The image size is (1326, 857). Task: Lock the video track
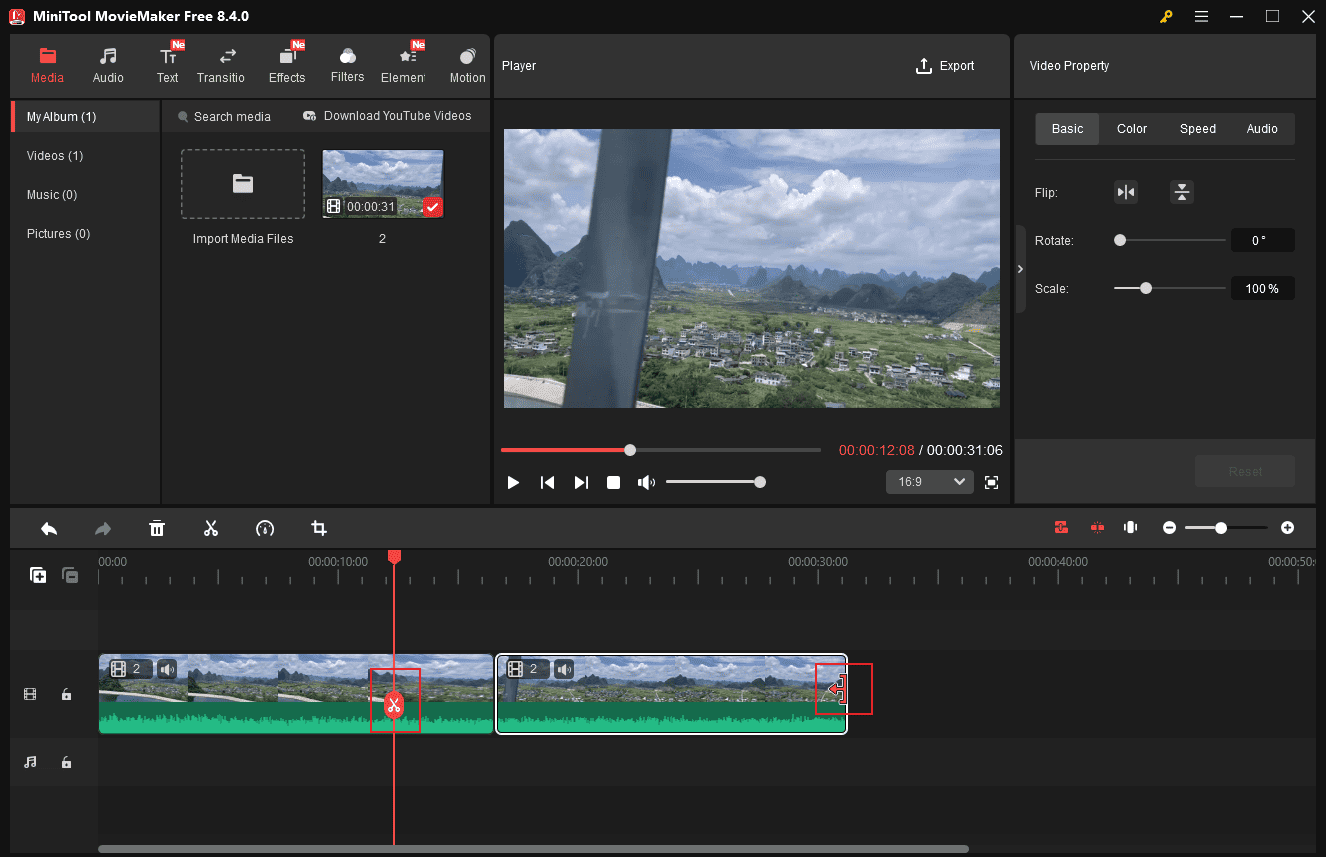point(66,693)
